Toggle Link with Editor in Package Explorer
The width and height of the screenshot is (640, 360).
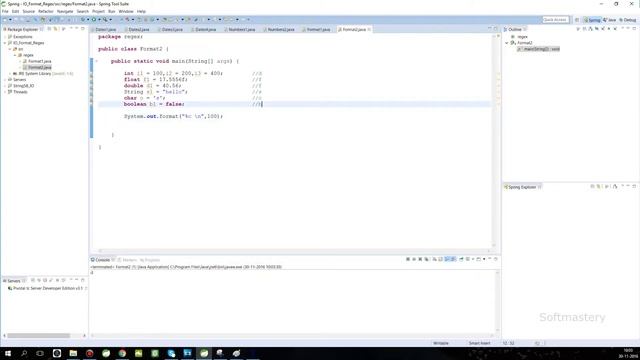point(56,29)
